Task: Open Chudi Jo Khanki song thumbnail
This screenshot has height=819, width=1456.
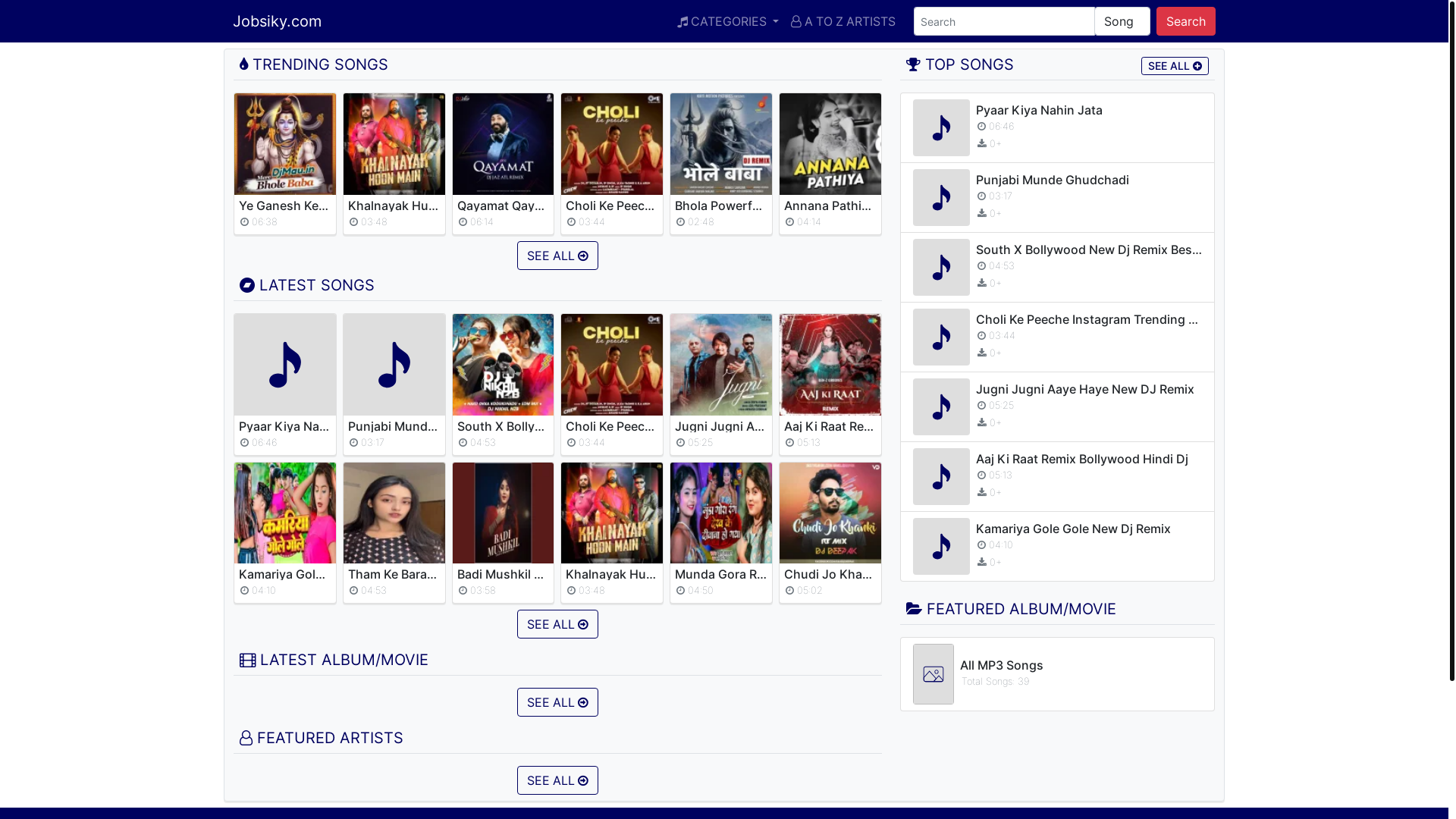Action: click(830, 513)
